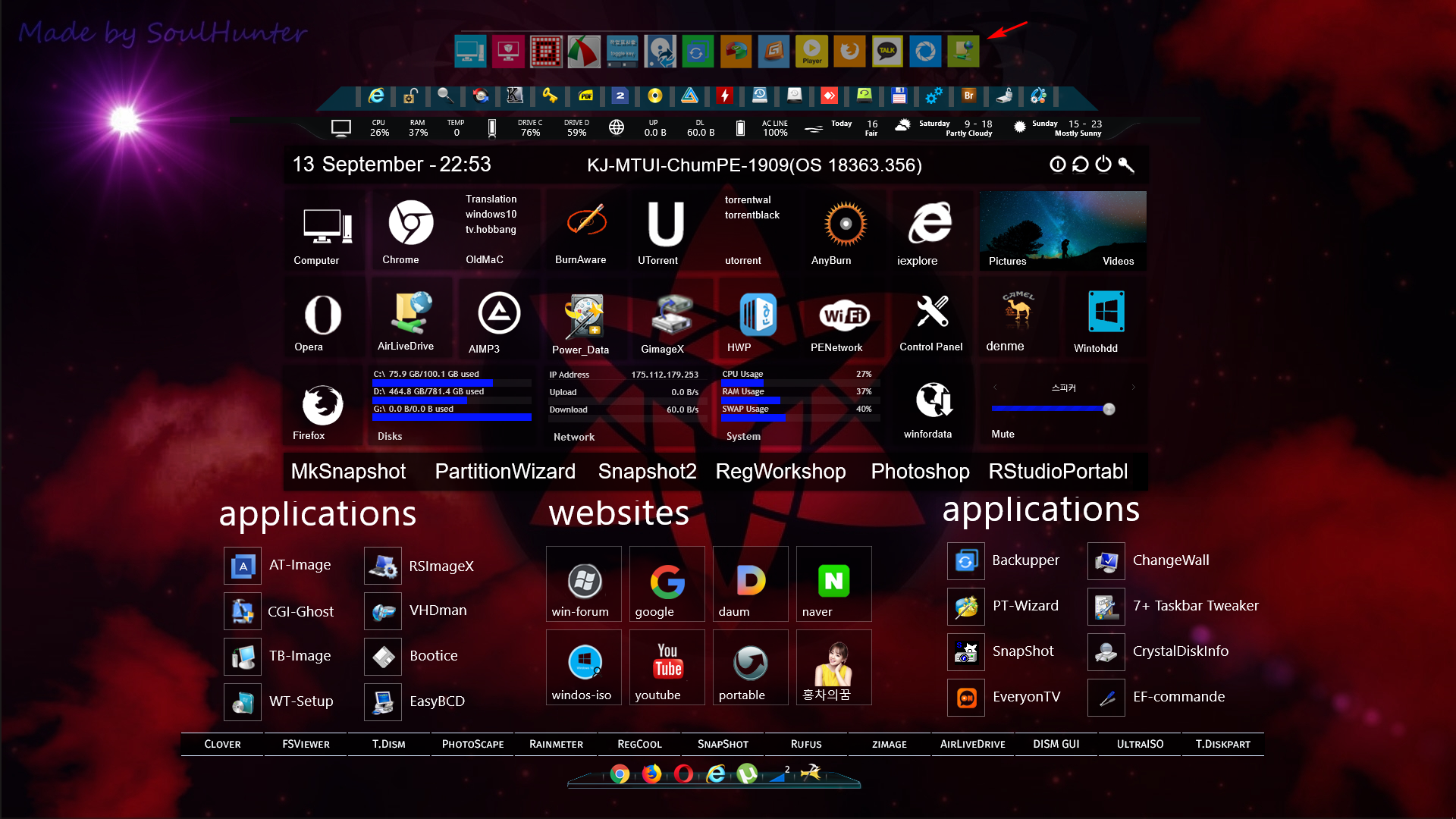Viewport: 1456px width, 819px height.
Task: Launch AirLiveDrive app icon
Action: [x=412, y=312]
